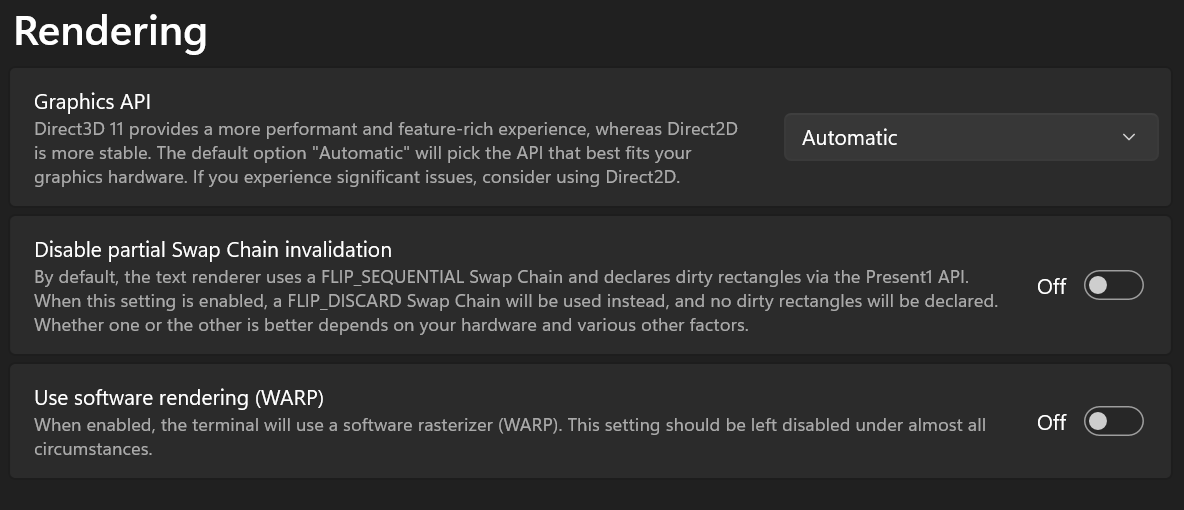Click the FLIP_SEQUENTIAL Swap Chain description text
This screenshot has height=510, width=1184.
click(516, 301)
